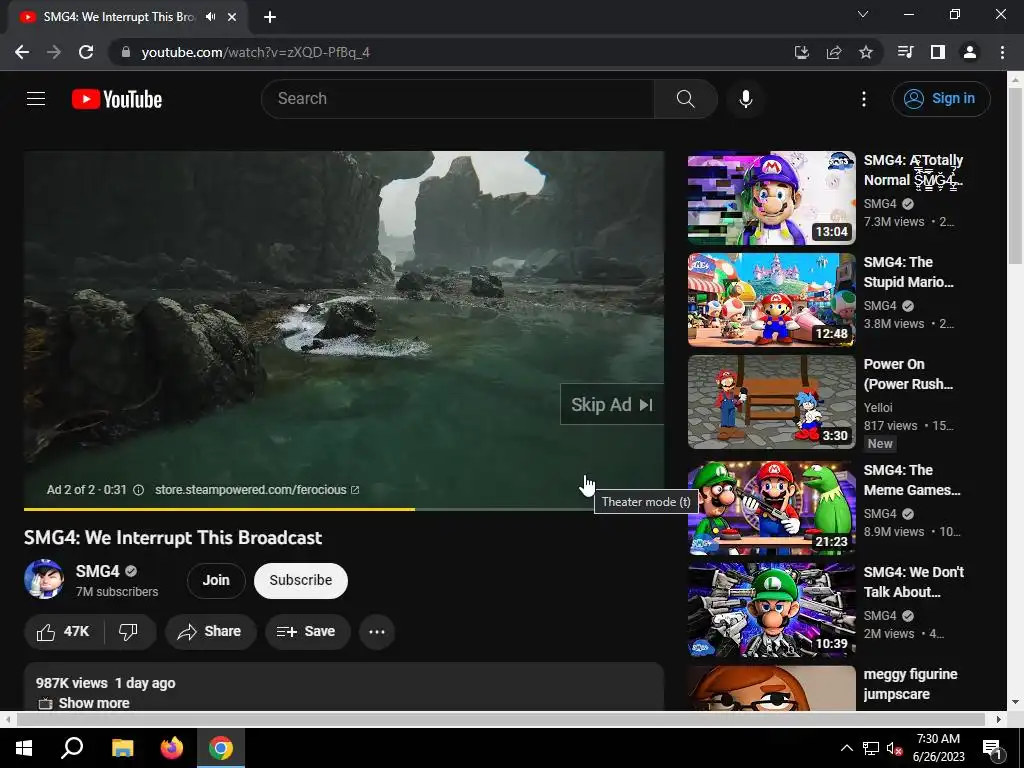
Task: Dislike the video with thumbs down
Action: [129, 632]
